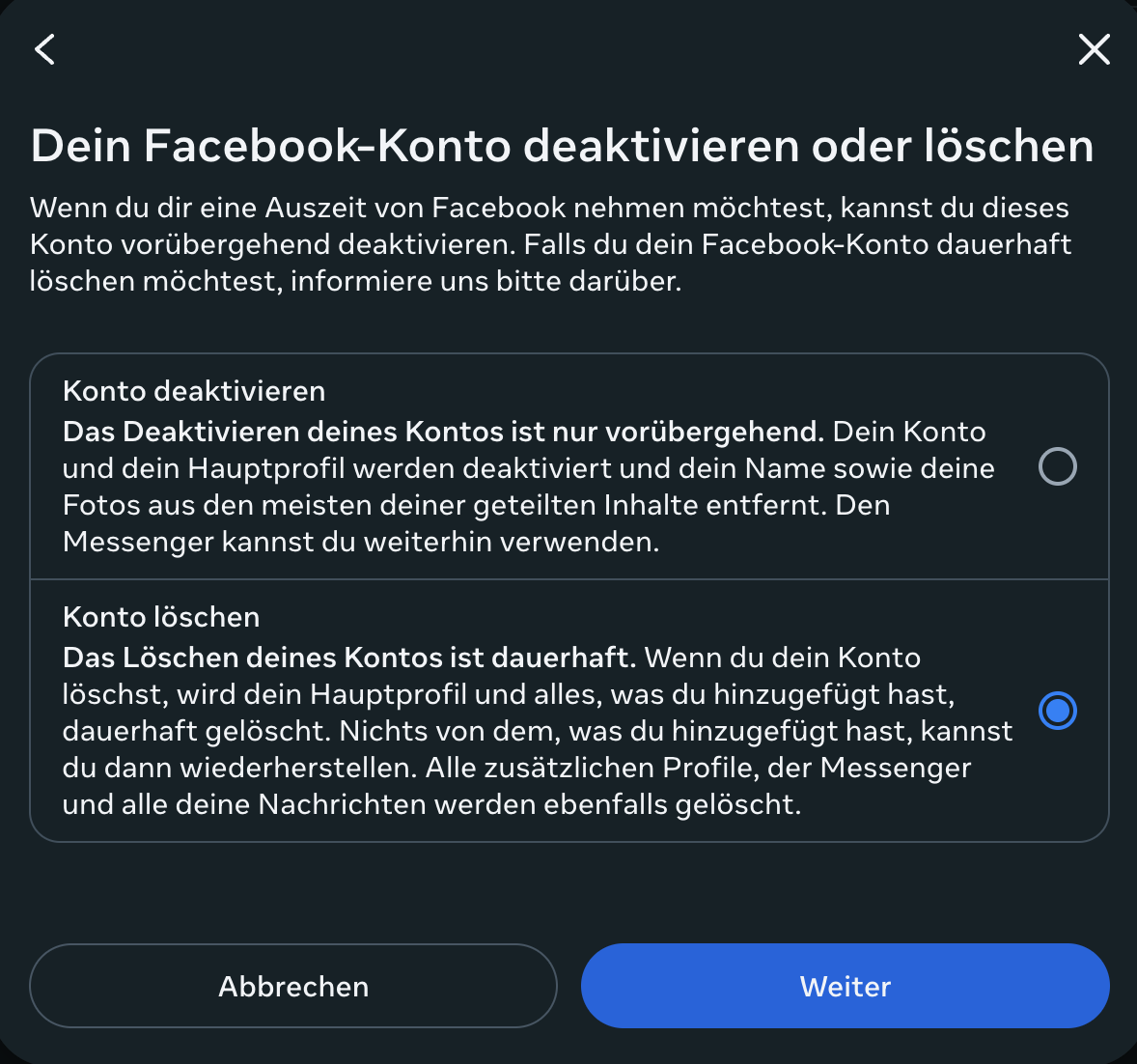Click the line 'du dann wiederherstellen. Alle zusätzlichen Profile'
This screenshot has height=1064, width=1137.
pyautogui.click(x=516, y=768)
